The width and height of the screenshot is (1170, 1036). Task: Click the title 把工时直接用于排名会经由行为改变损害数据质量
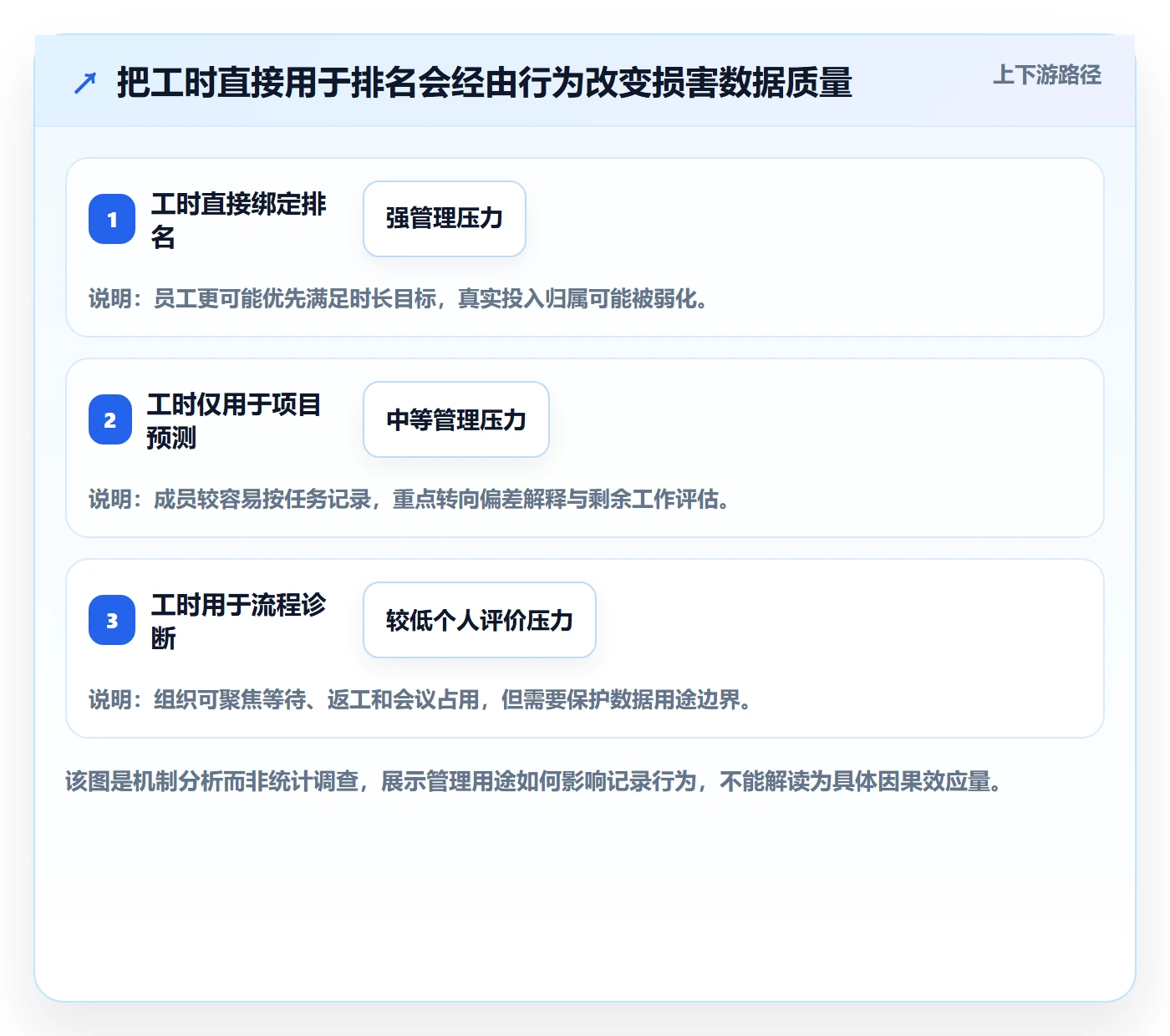pos(485,83)
